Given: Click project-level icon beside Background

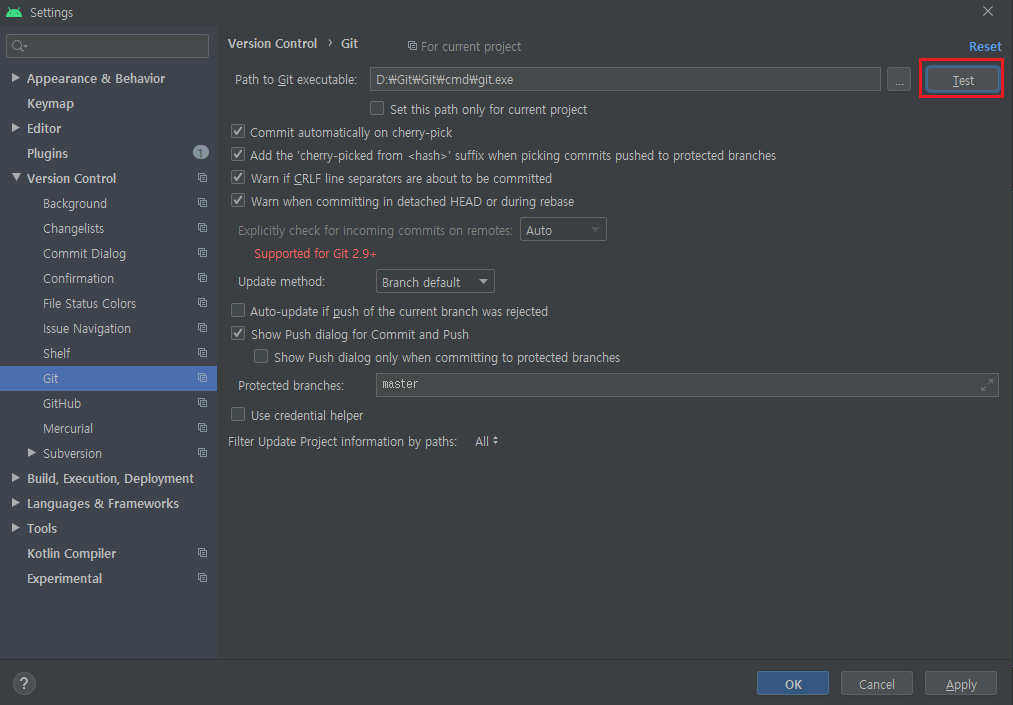Looking at the screenshot, I should pyautogui.click(x=202, y=203).
